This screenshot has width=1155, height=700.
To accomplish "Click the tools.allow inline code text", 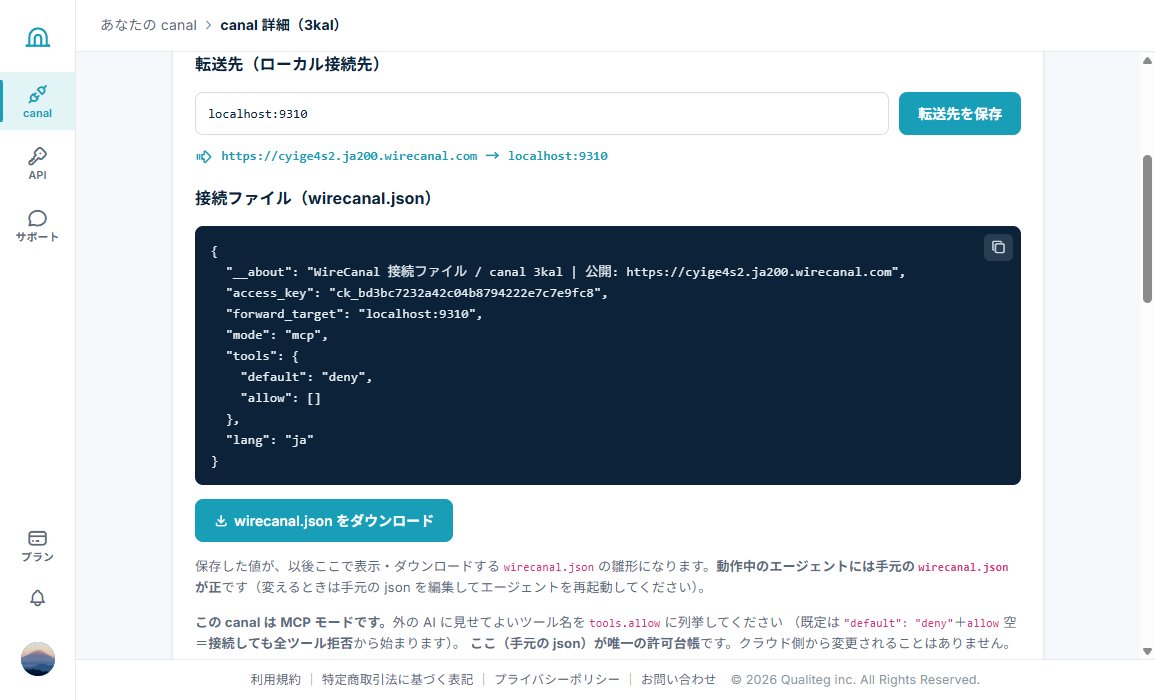I will click(x=625, y=623).
